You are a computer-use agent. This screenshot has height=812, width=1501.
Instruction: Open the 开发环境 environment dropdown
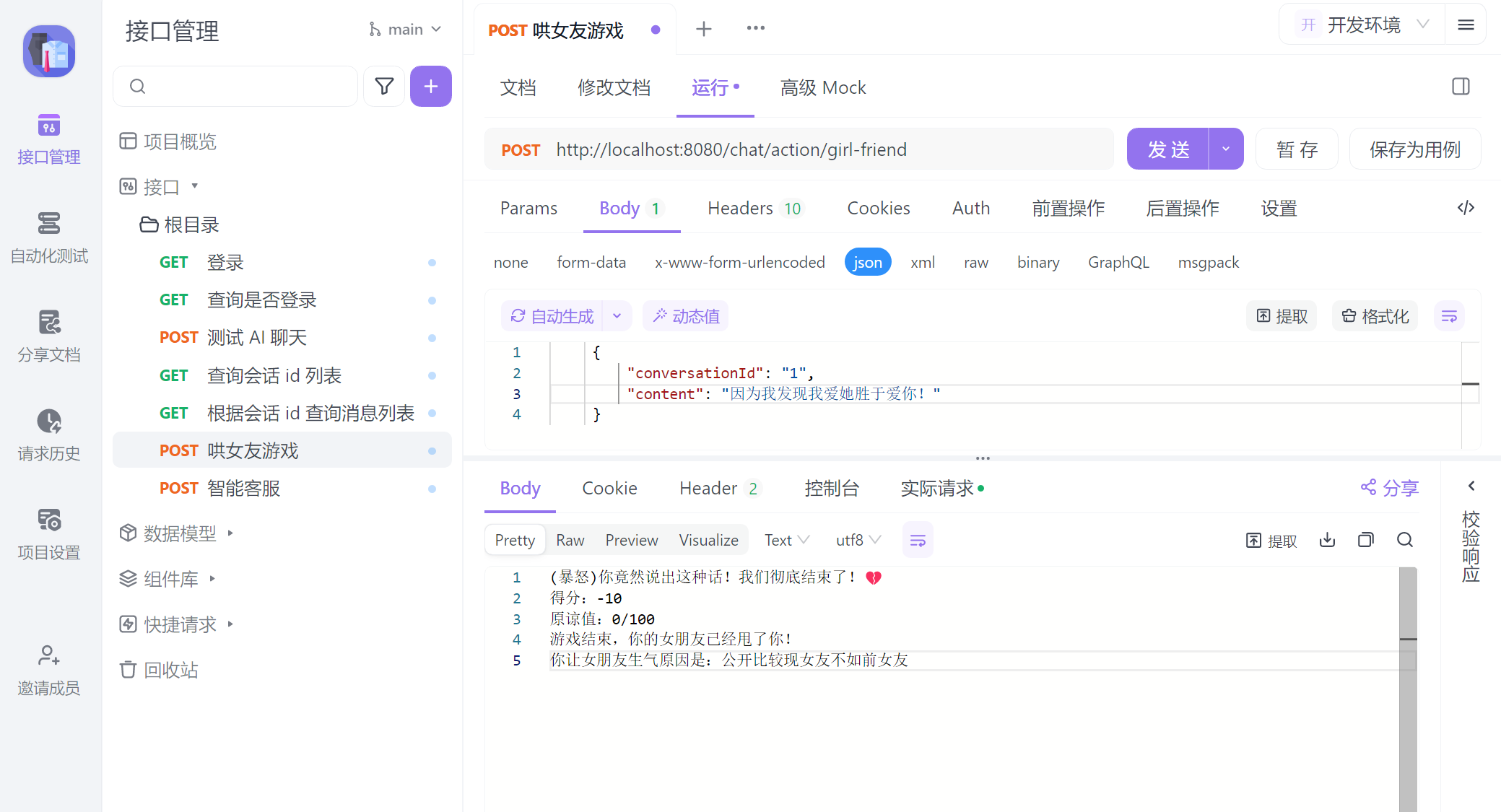coord(1363,25)
